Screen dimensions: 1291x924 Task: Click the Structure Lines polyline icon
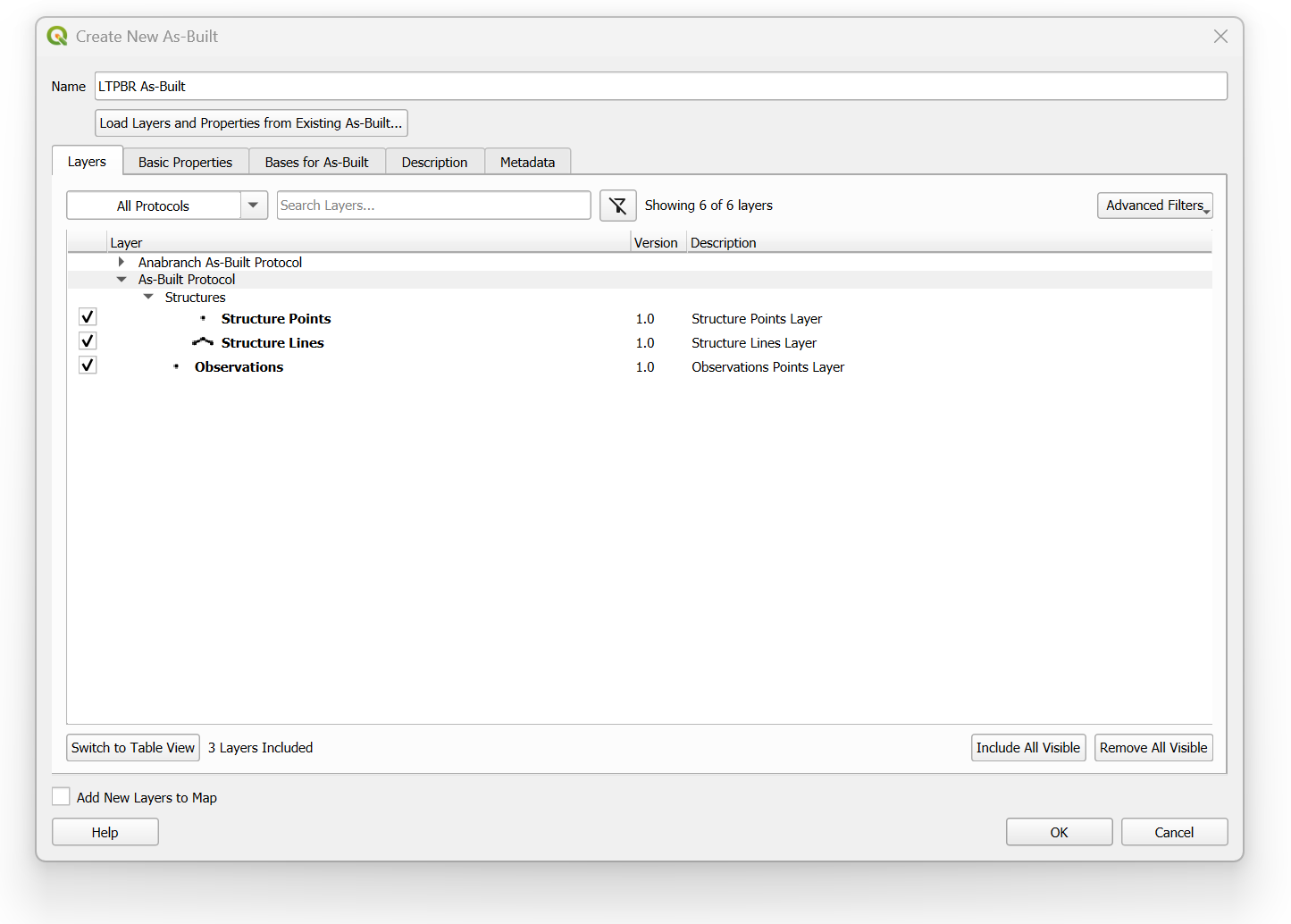click(203, 342)
